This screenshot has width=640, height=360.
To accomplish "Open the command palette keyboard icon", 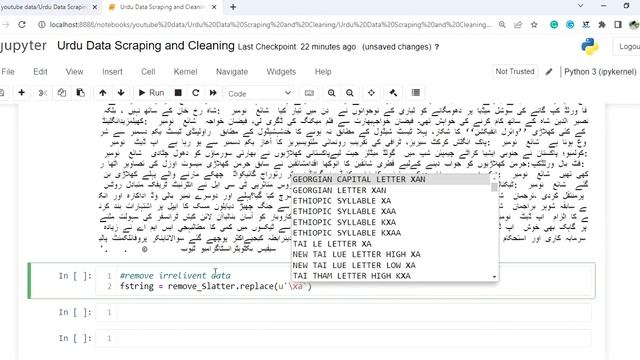I will 309,93.
